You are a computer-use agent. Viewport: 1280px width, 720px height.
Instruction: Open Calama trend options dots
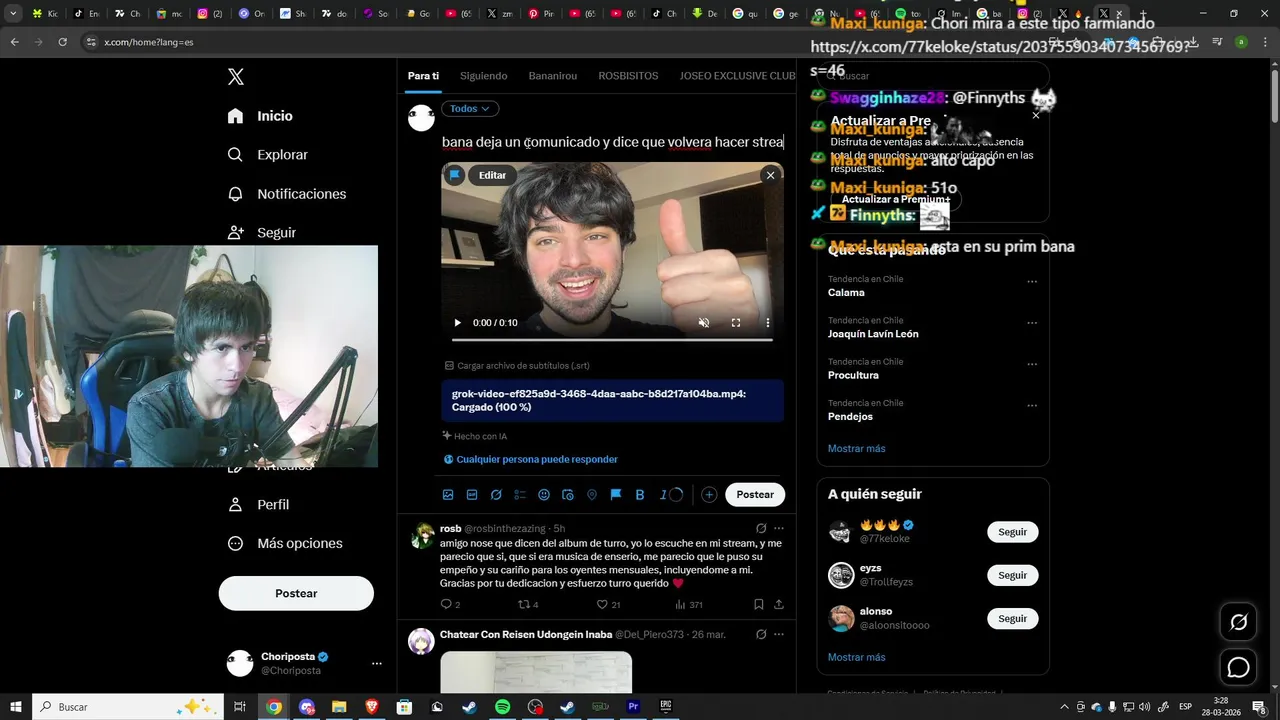click(x=1032, y=282)
